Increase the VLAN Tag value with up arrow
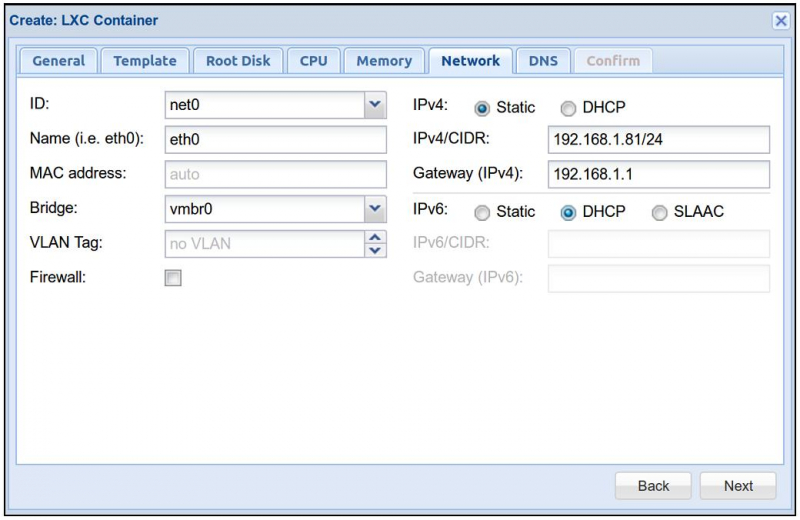This screenshot has height=520, width=800. [x=375, y=238]
